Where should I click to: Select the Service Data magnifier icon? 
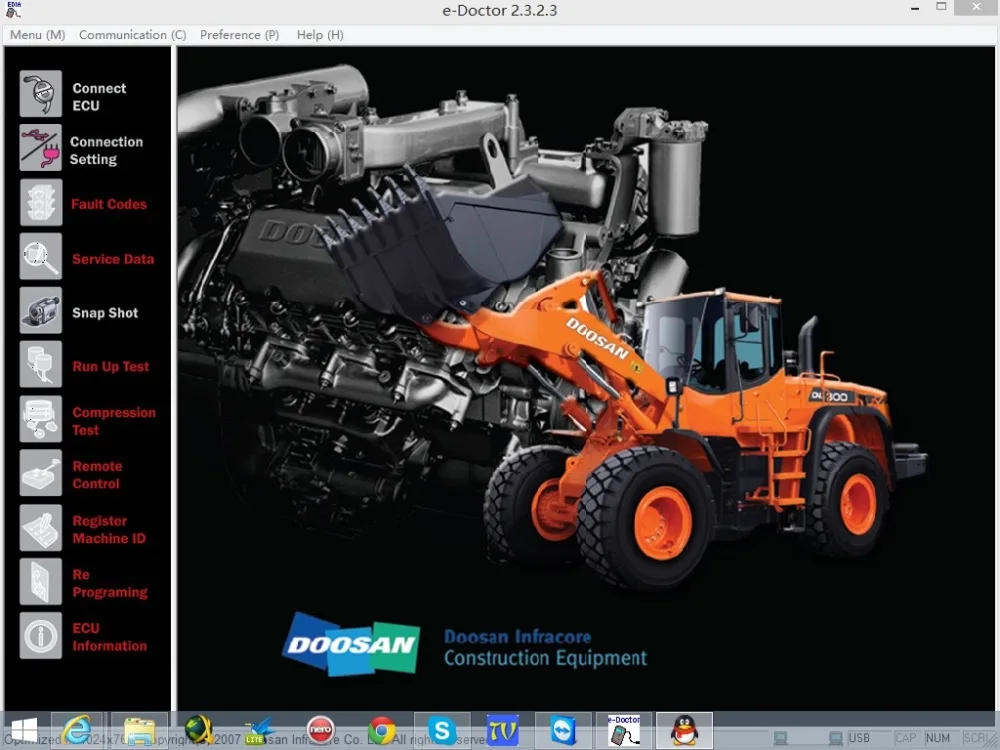pos(39,257)
